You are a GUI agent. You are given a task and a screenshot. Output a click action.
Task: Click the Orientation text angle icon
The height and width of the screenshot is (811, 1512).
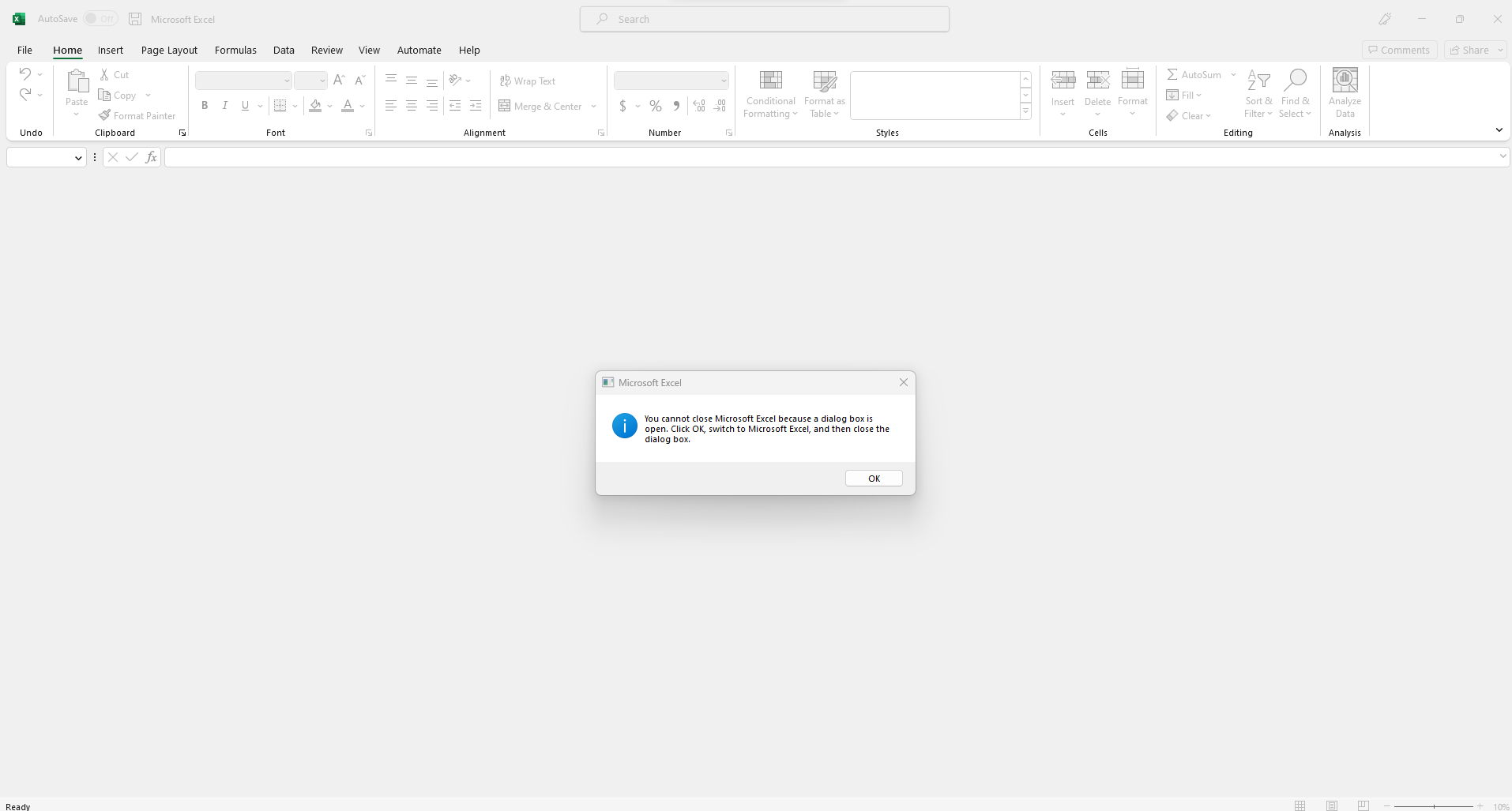pos(455,80)
